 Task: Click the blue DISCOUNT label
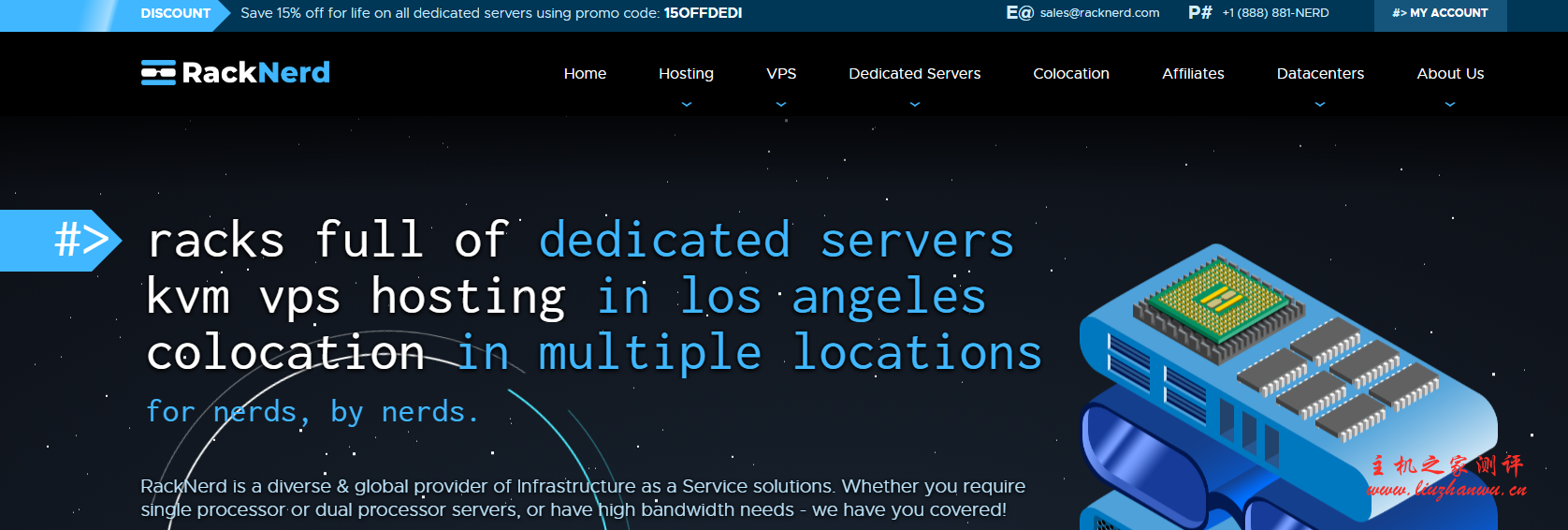(x=175, y=14)
